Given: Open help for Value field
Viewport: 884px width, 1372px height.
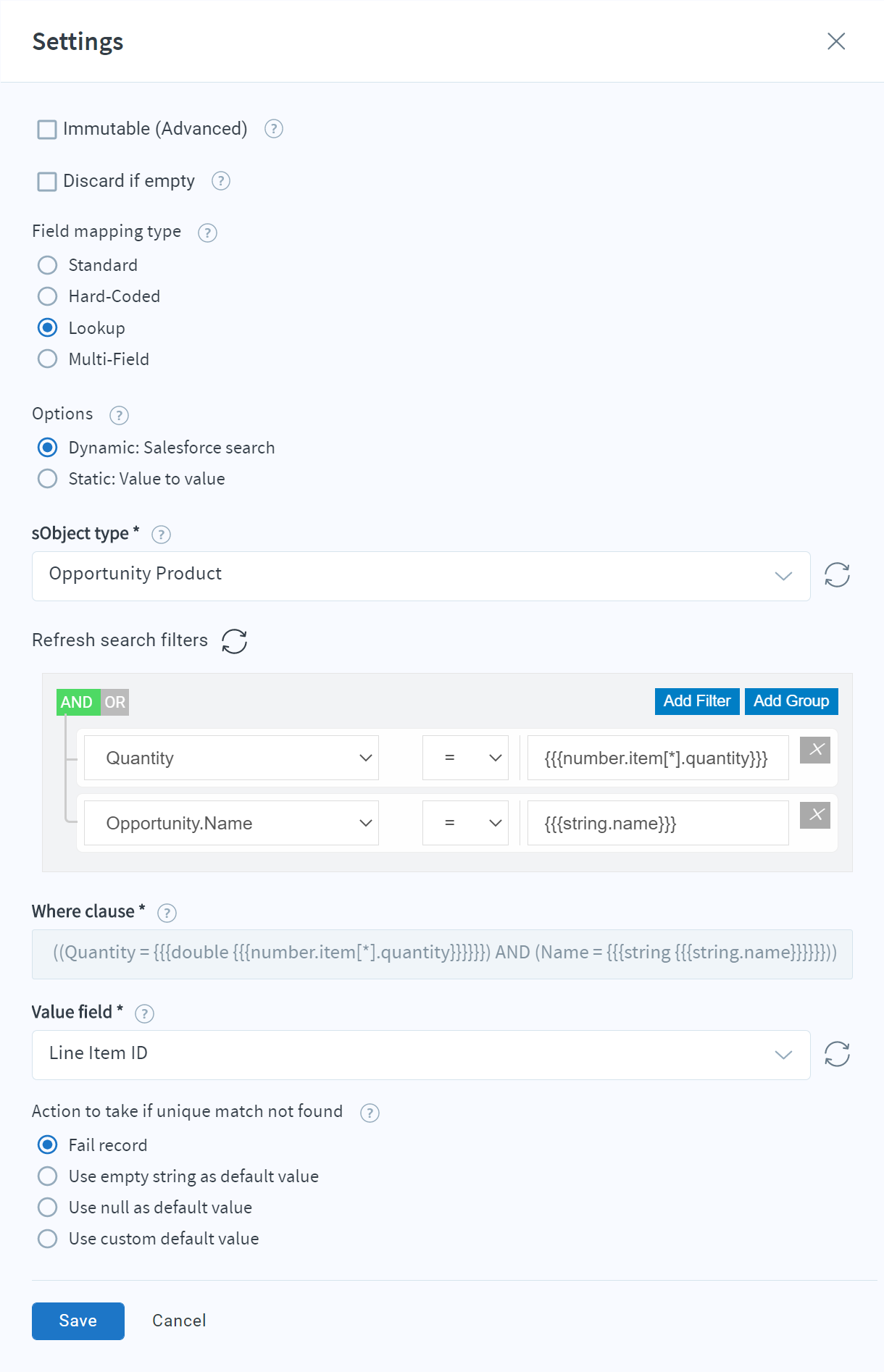Looking at the screenshot, I should 144,1013.
